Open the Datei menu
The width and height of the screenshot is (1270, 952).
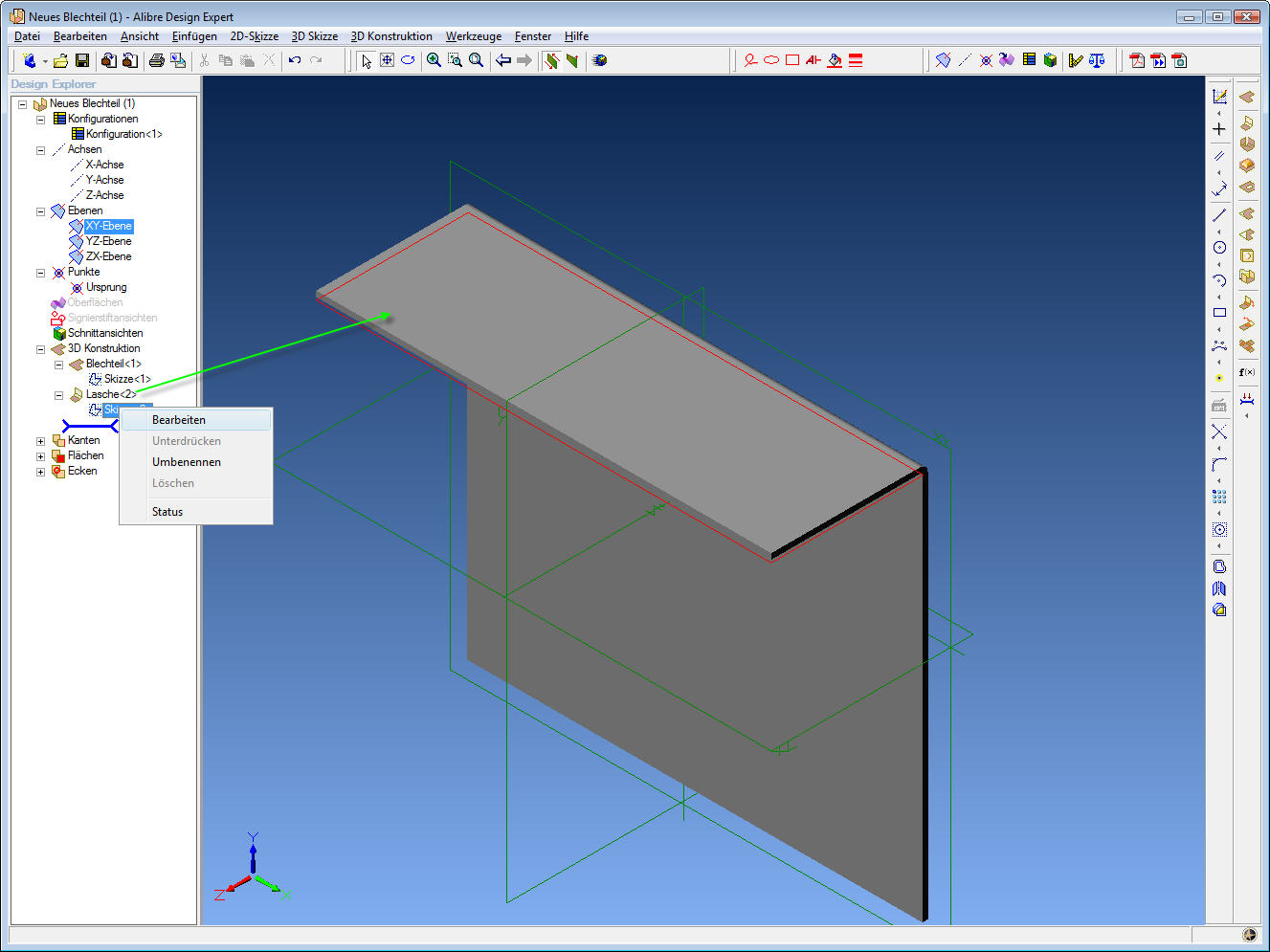(x=27, y=36)
